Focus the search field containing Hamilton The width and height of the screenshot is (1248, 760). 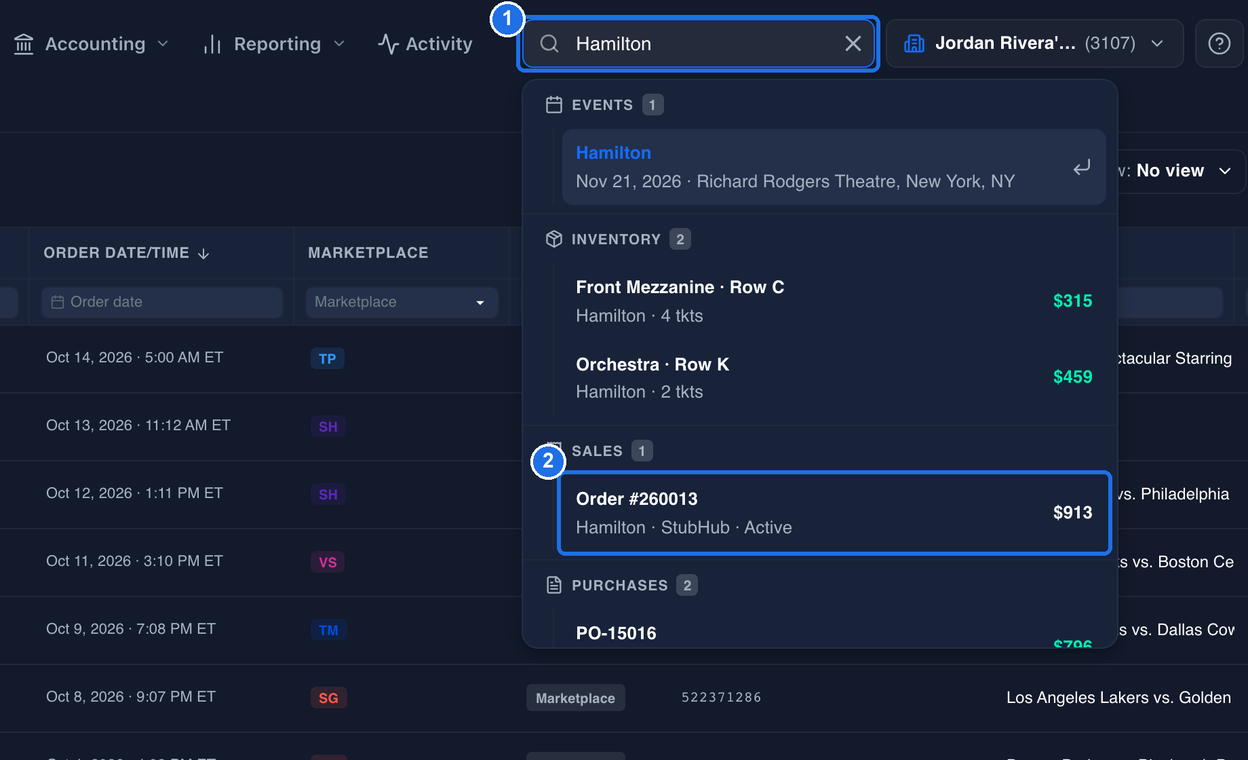(x=698, y=44)
